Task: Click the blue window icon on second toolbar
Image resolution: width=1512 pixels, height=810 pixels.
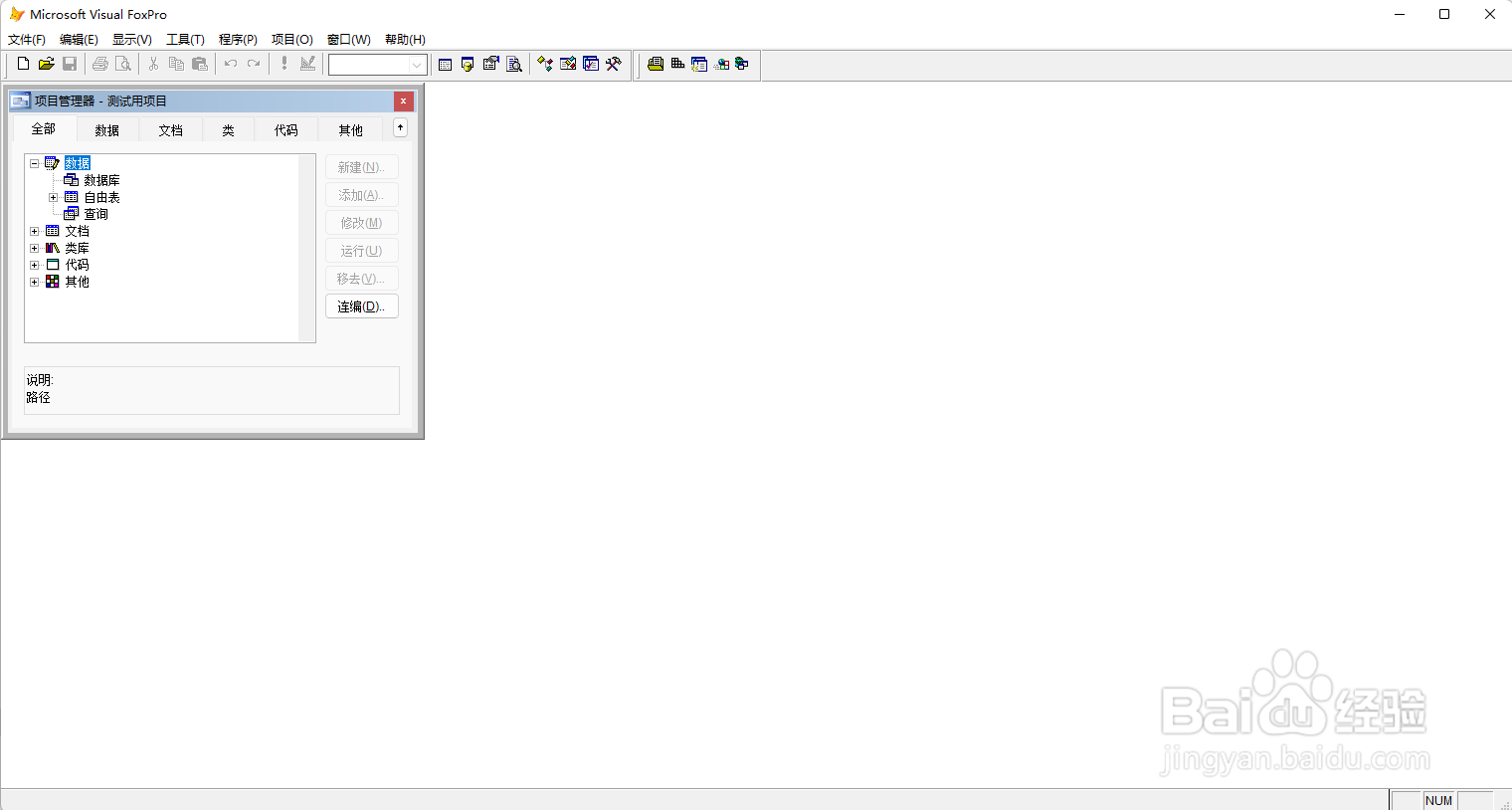Action: pyautogui.click(x=699, y=64)
